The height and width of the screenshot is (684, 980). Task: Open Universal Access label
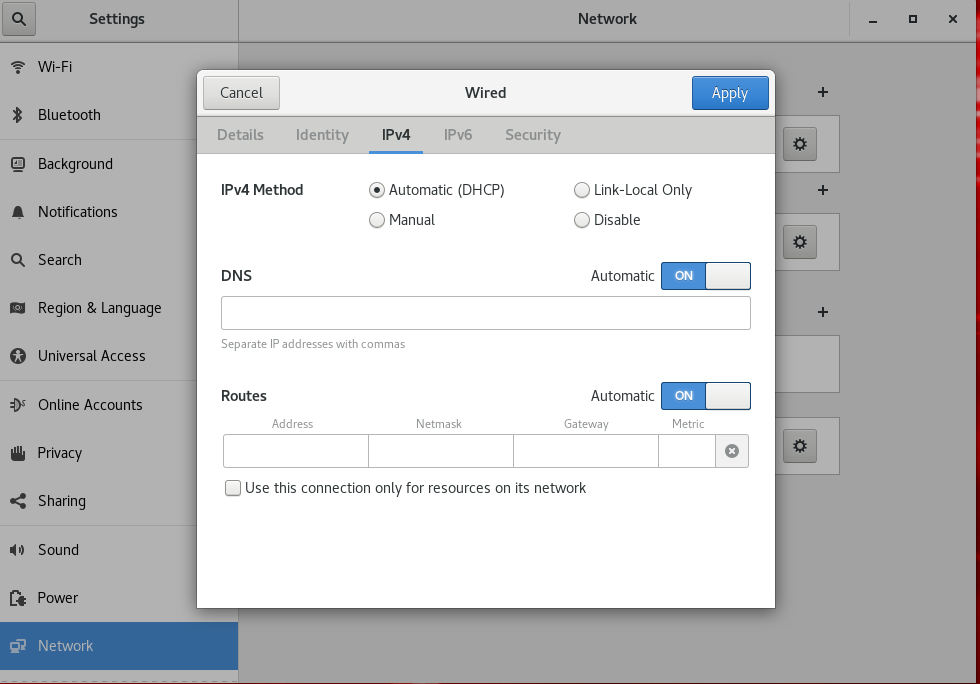coord(91,356)
